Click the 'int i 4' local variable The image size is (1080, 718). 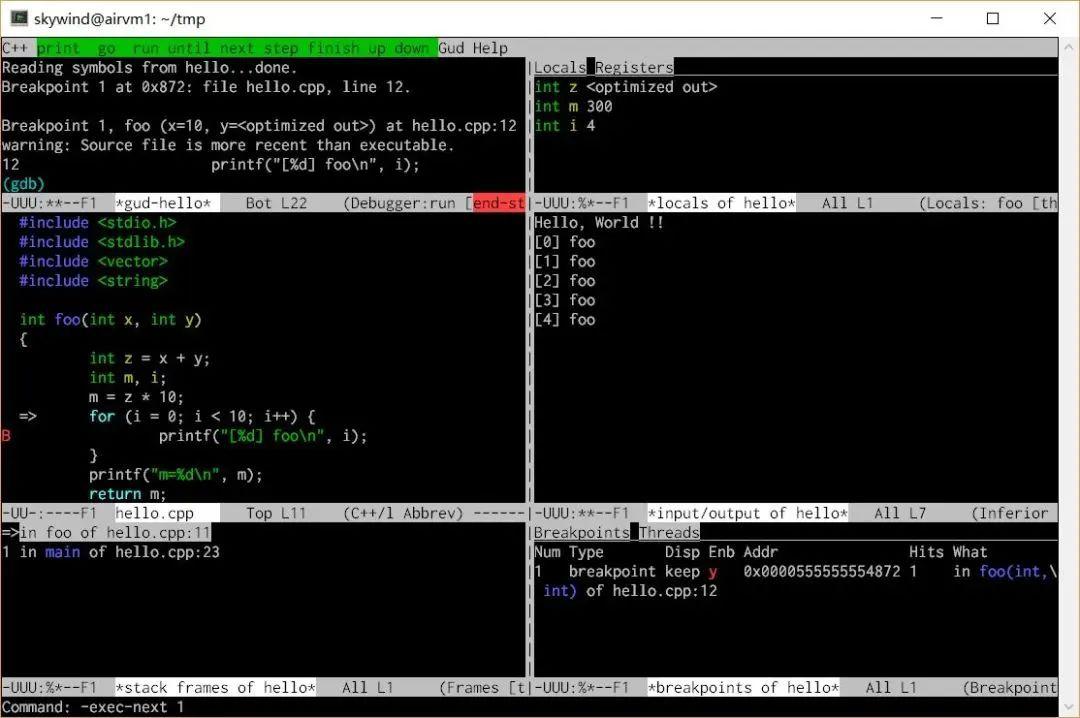click(x=565, y=125)
